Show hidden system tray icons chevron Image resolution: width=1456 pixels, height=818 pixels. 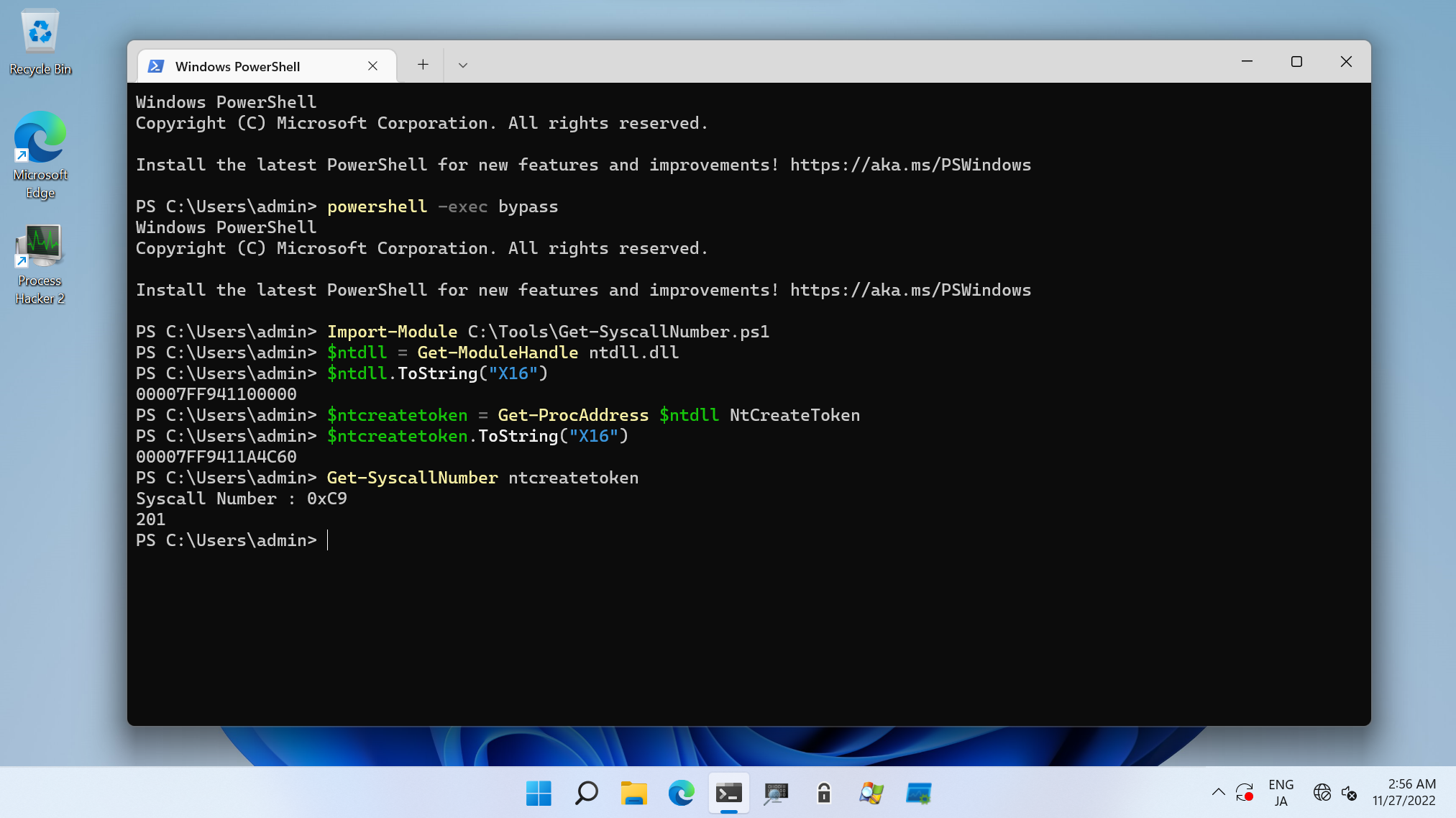coord(1218,792)
